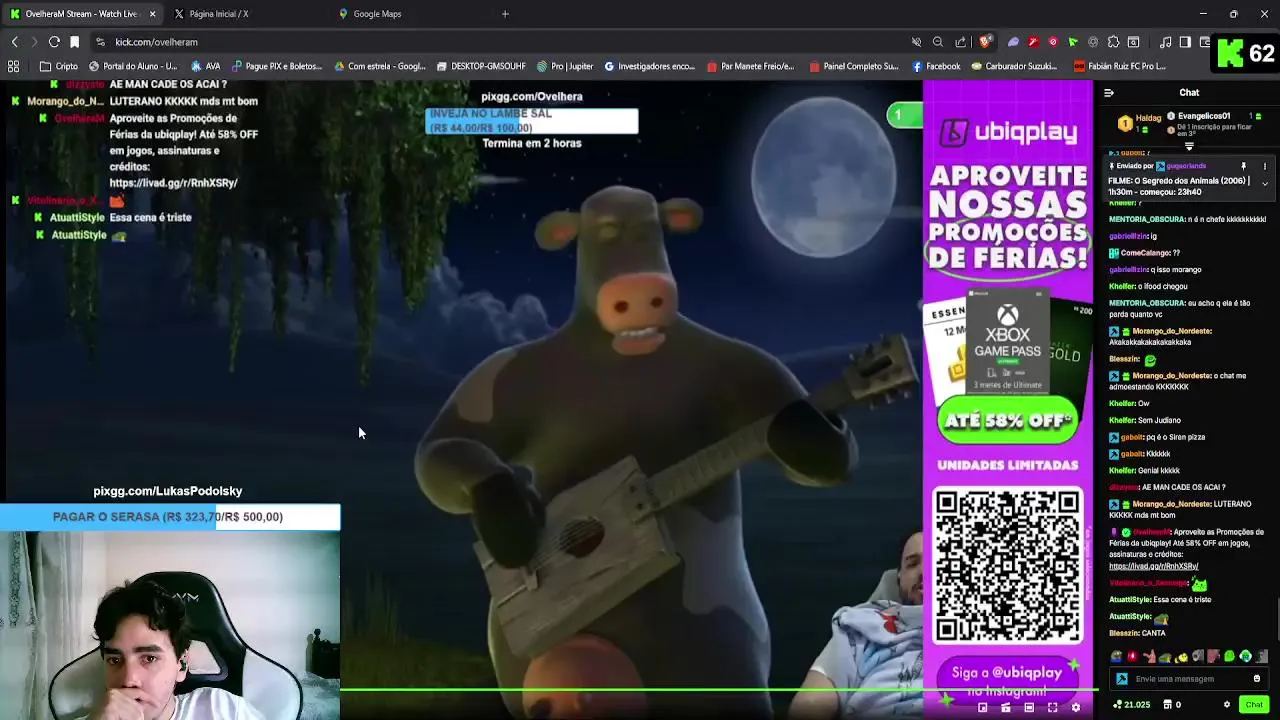Click the ubiqplay QR code
This screenshot has width=1280, height=720.
(x=1007, y=565)
